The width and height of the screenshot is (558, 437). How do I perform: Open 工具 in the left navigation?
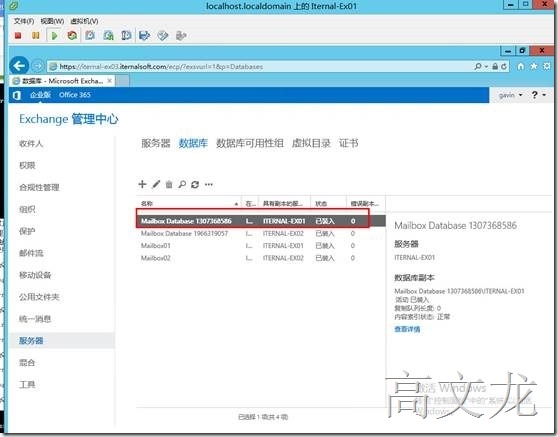[27, 385]
